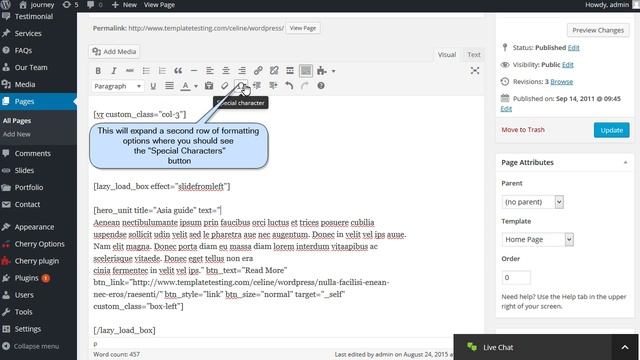The image size is (640, 360).
Task: Toggle italic formatting in the editor toolbar
Action: pos(114,71)
